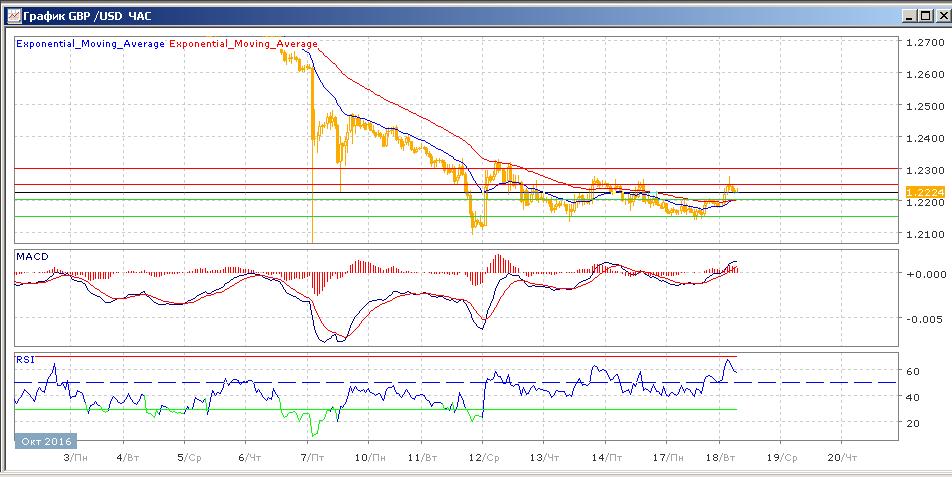Select the 20/Чт date on time axis
The height and width of the screenshot is (477, 952).
pos(846,456)
